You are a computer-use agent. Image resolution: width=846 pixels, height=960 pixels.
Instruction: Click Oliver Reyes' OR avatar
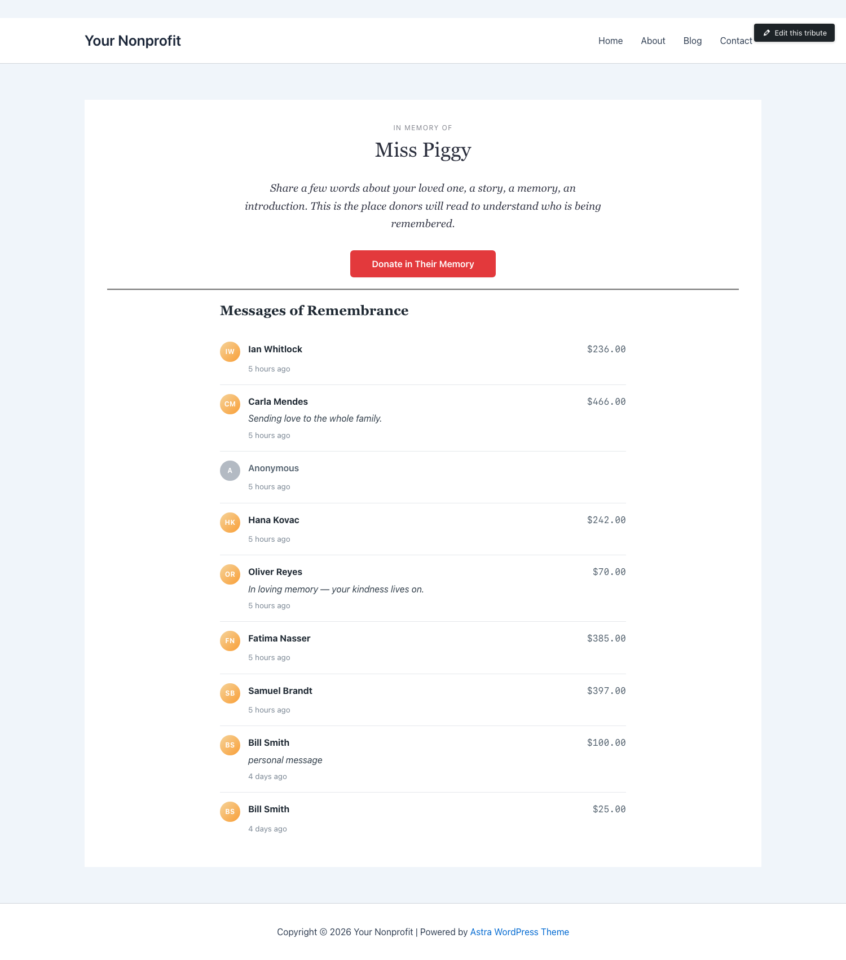[230, 574]
